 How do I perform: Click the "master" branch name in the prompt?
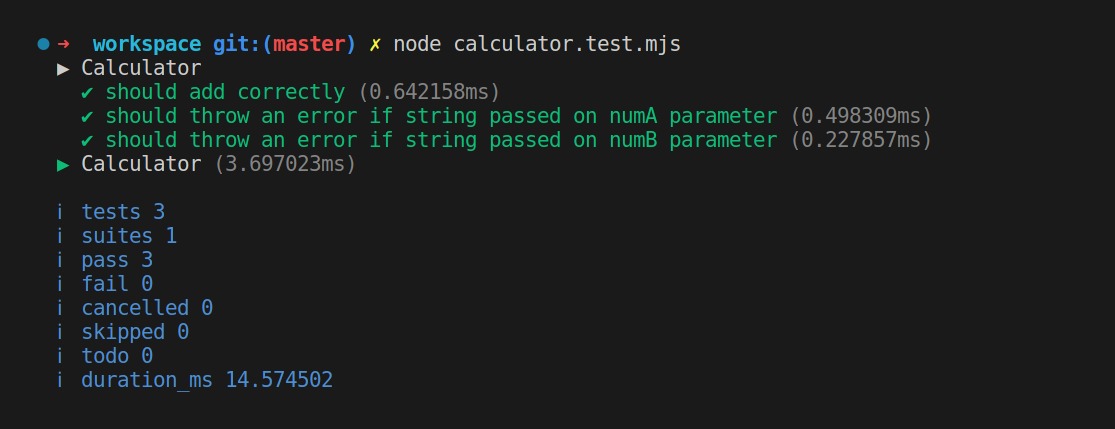[x=309, y=44]
